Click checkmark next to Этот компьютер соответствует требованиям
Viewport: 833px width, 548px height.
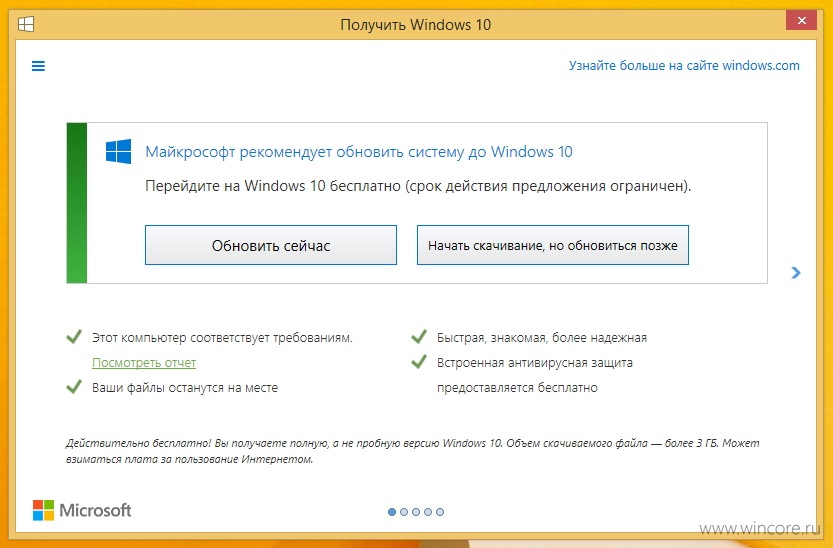click(x=74, y=337)
